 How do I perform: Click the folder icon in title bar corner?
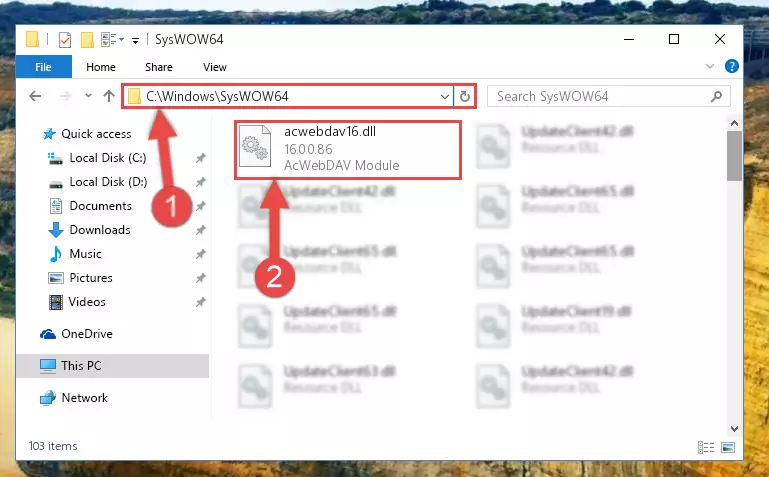tap(32, 39)
